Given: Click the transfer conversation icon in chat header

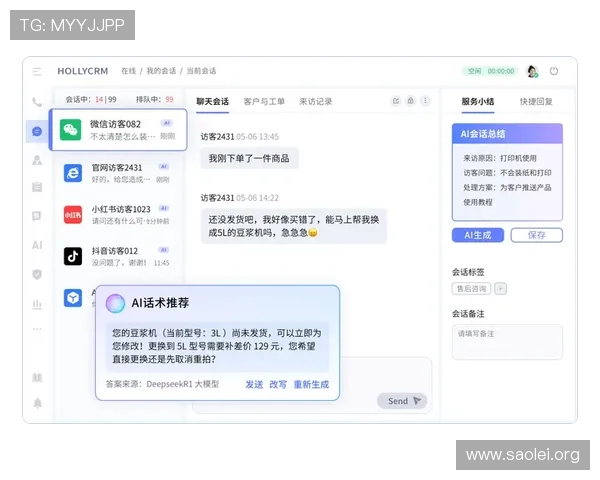Looking at the screenshot, I should tap(396, 101).
